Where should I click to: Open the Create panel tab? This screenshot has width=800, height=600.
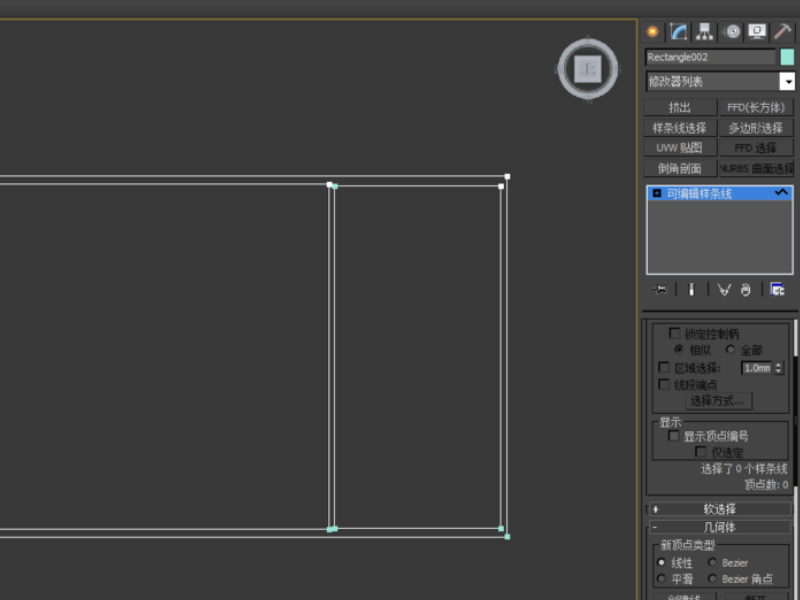tap(653, 32)
